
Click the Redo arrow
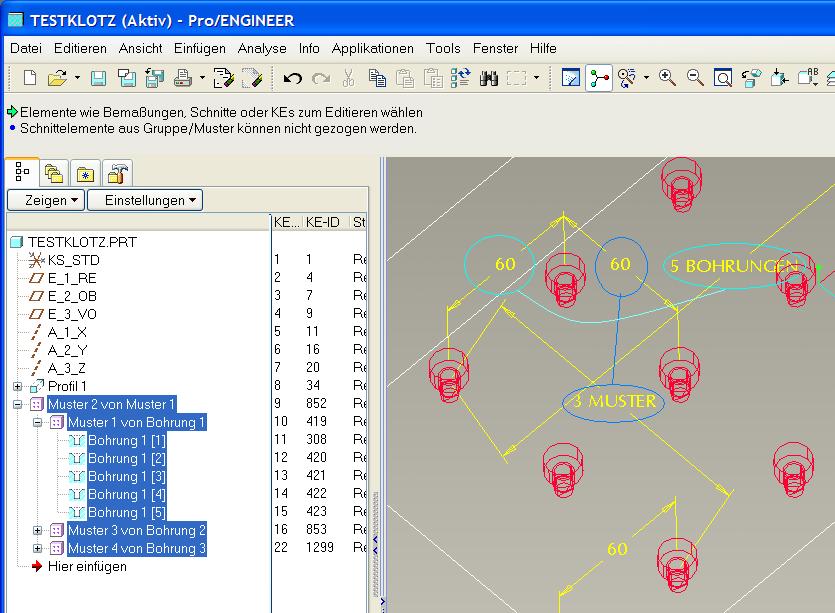[x=321, y=79]
